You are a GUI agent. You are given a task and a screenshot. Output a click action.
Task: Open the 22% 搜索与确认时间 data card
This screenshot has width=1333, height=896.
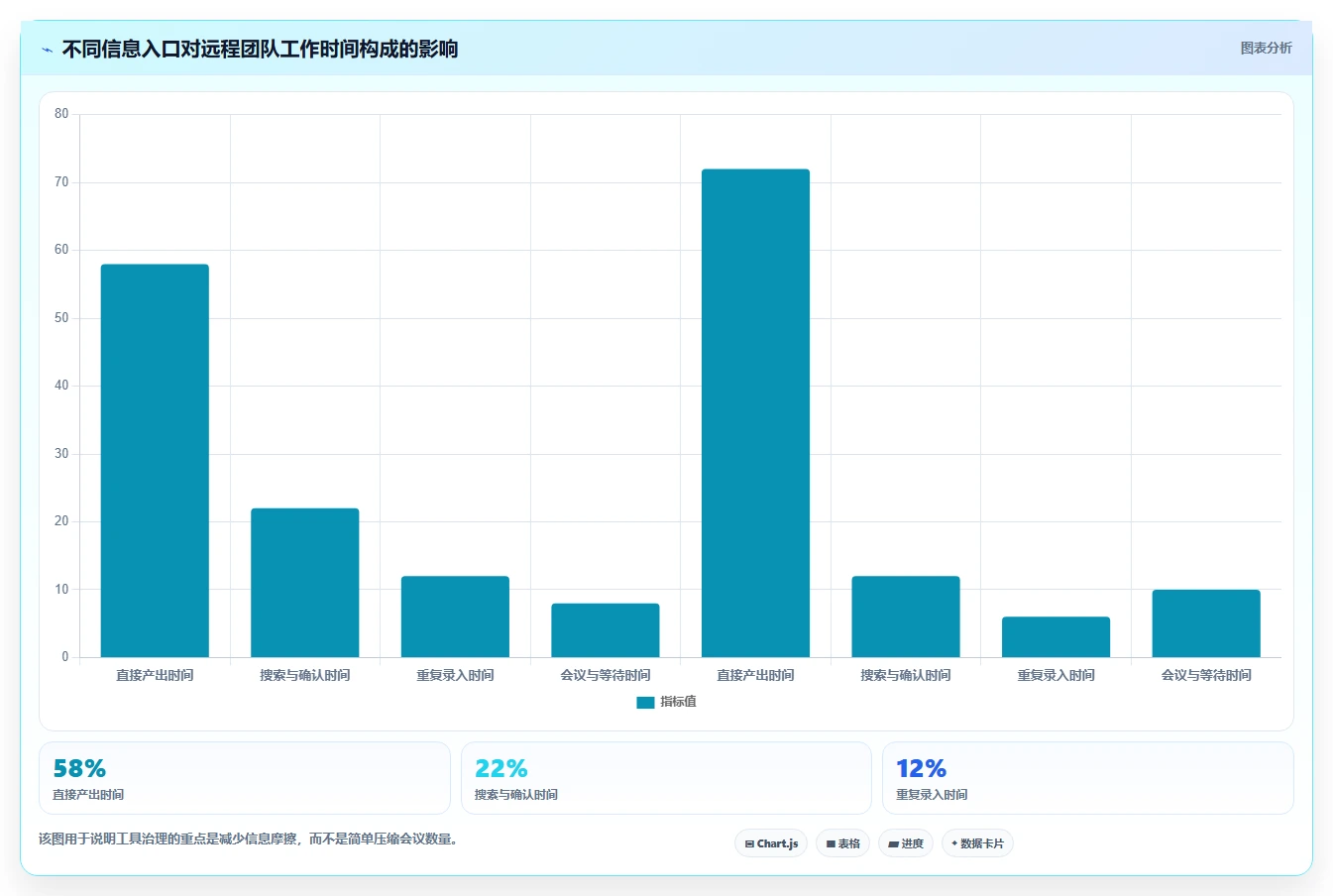tap(666, 778)
